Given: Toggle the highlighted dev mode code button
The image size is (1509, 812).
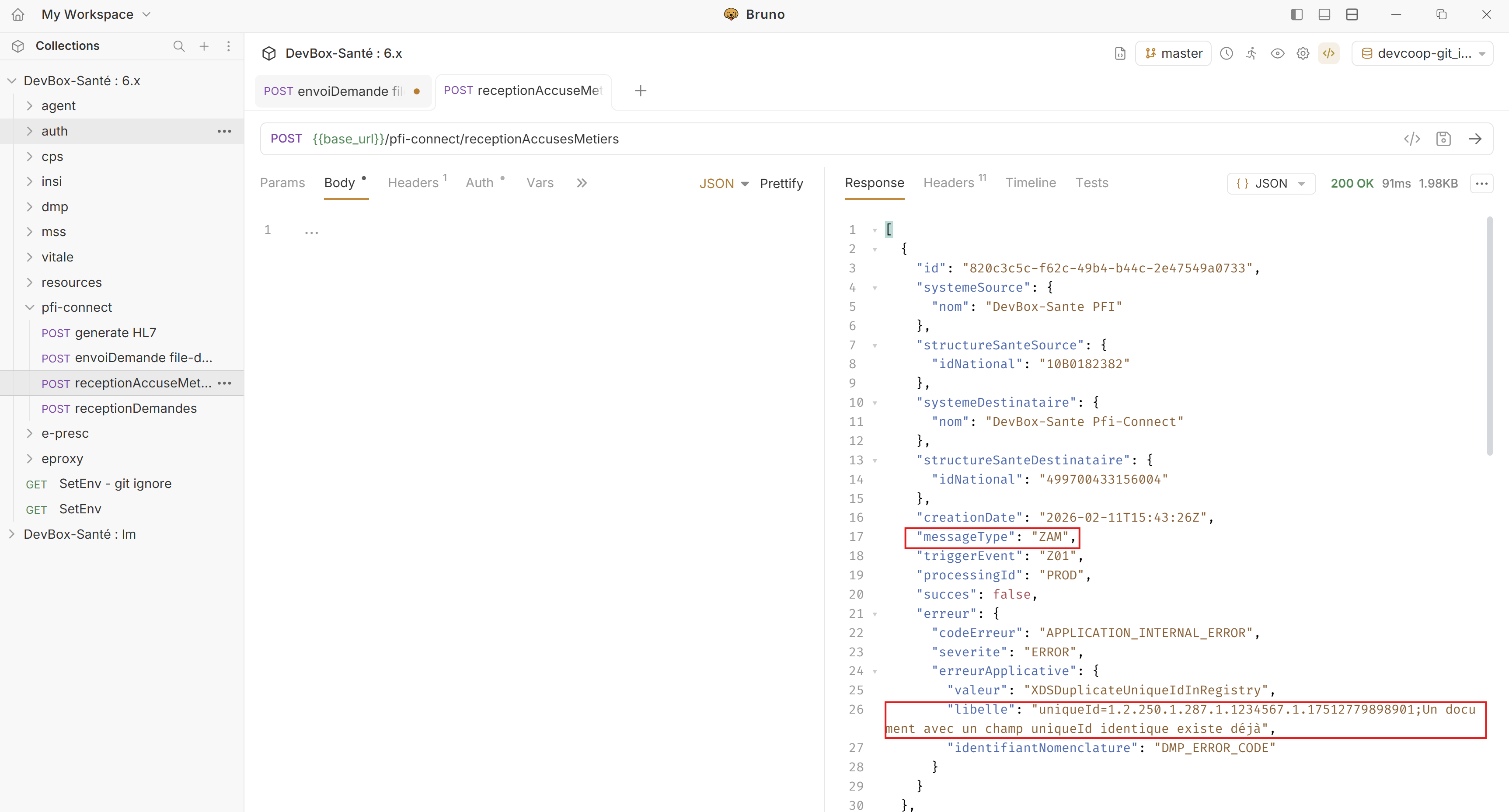Looking at the screenshot, I should tap(1328, 53).
